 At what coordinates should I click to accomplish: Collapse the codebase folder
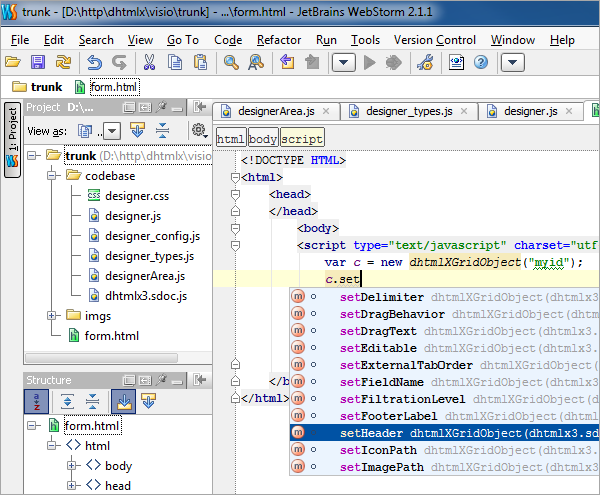pos(52,176)
